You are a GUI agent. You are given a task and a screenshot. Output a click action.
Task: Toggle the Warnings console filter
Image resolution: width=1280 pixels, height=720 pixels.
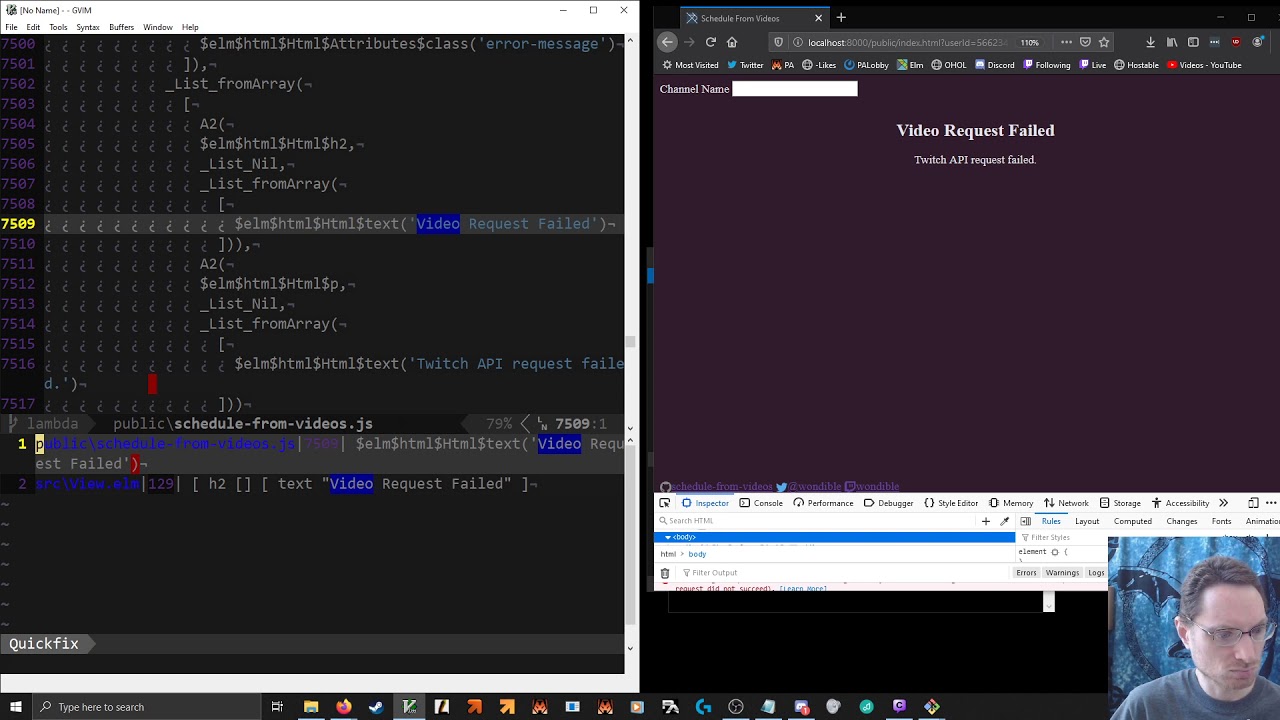(x=1062, y=573)
